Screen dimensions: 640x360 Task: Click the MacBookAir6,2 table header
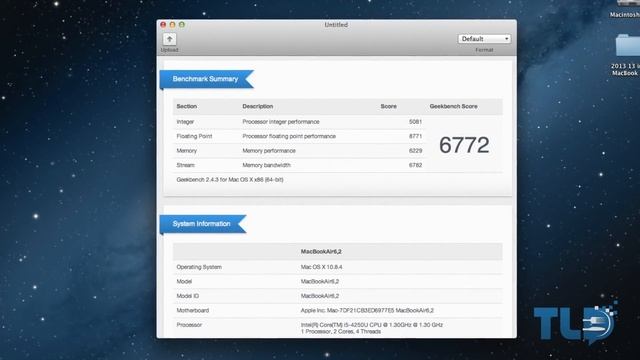point(321,251)
